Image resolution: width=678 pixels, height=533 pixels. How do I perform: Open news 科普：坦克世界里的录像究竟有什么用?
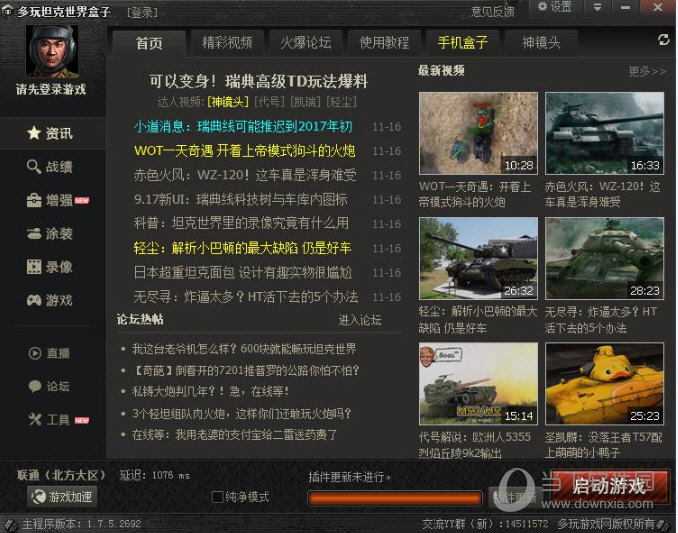(x=241, y=223)
